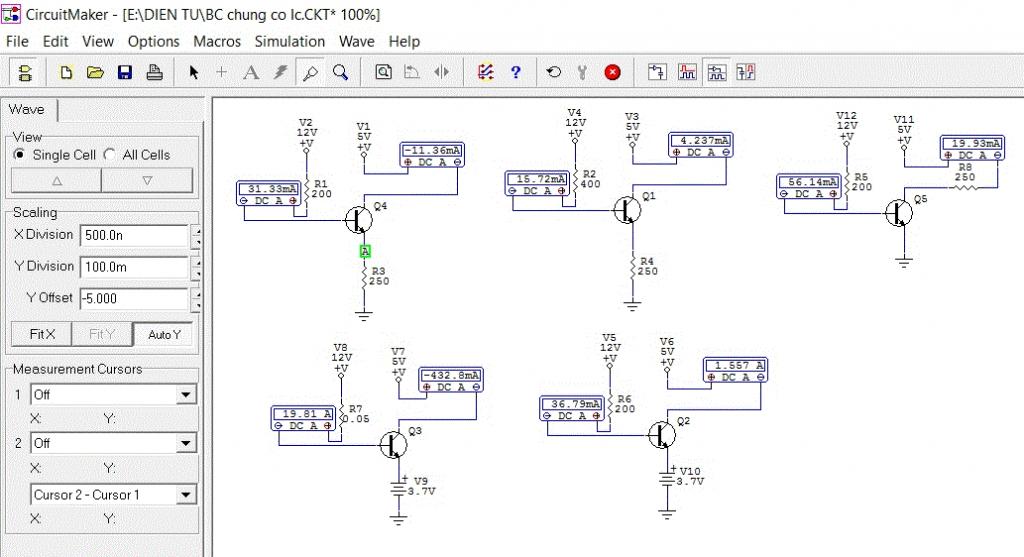
Task: Open the parts browser panel icon
Action: coord(25,72)
